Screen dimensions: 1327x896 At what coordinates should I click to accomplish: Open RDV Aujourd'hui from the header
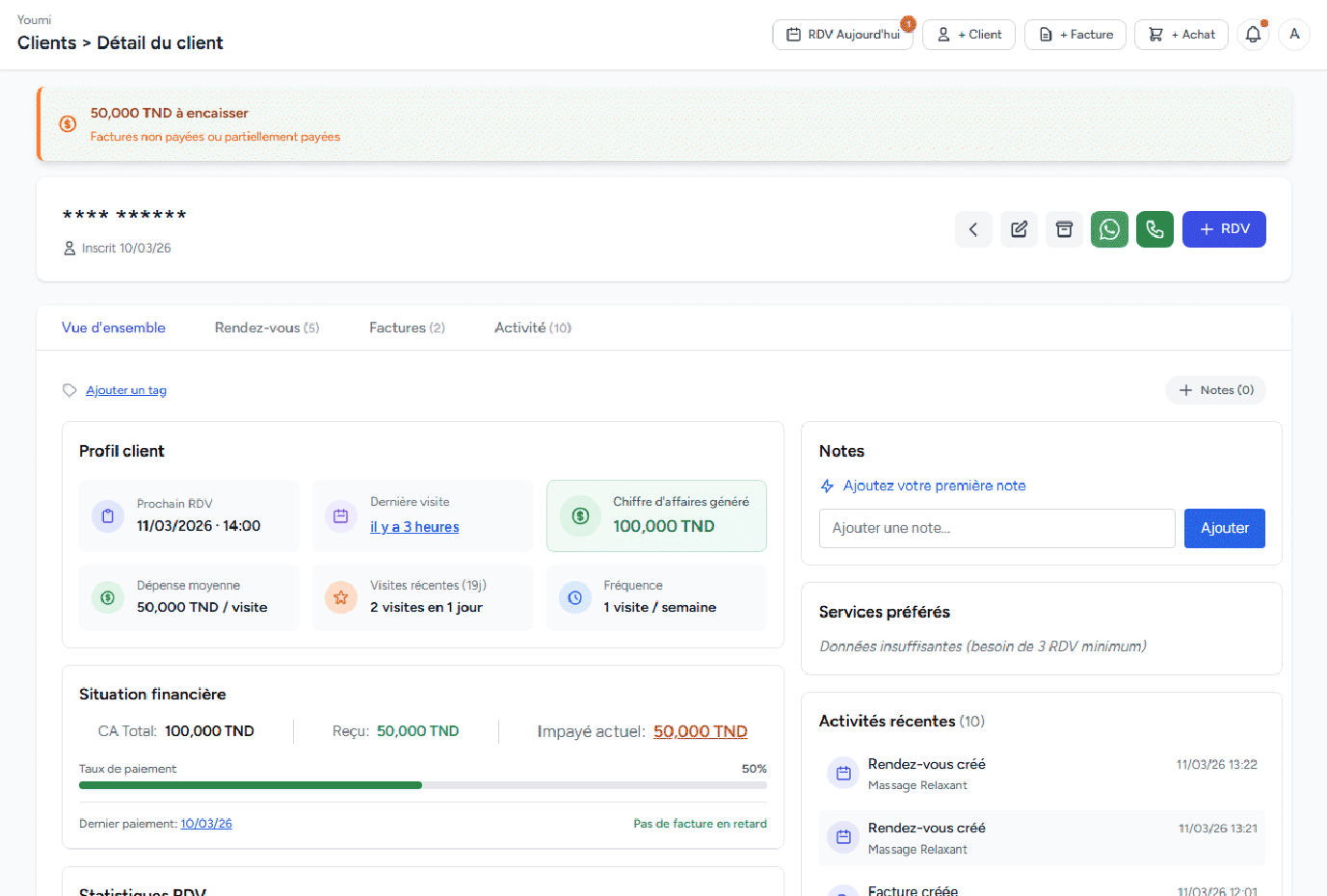tap(843, 35)
